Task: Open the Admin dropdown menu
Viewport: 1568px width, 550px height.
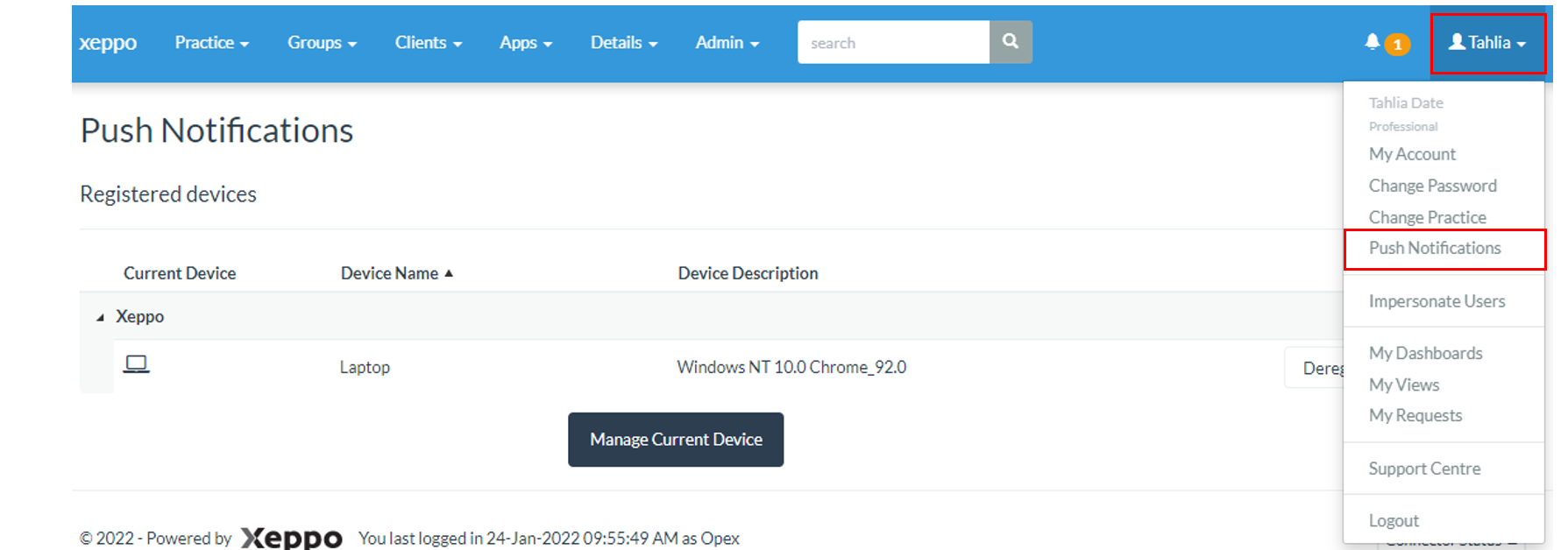Action: click(x=727, y=43)
